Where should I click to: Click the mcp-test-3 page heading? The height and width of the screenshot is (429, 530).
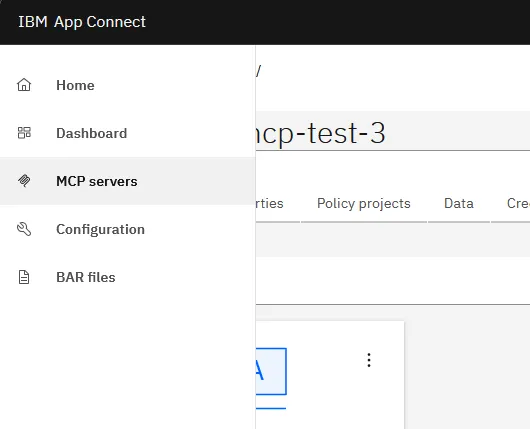point(320,133)
